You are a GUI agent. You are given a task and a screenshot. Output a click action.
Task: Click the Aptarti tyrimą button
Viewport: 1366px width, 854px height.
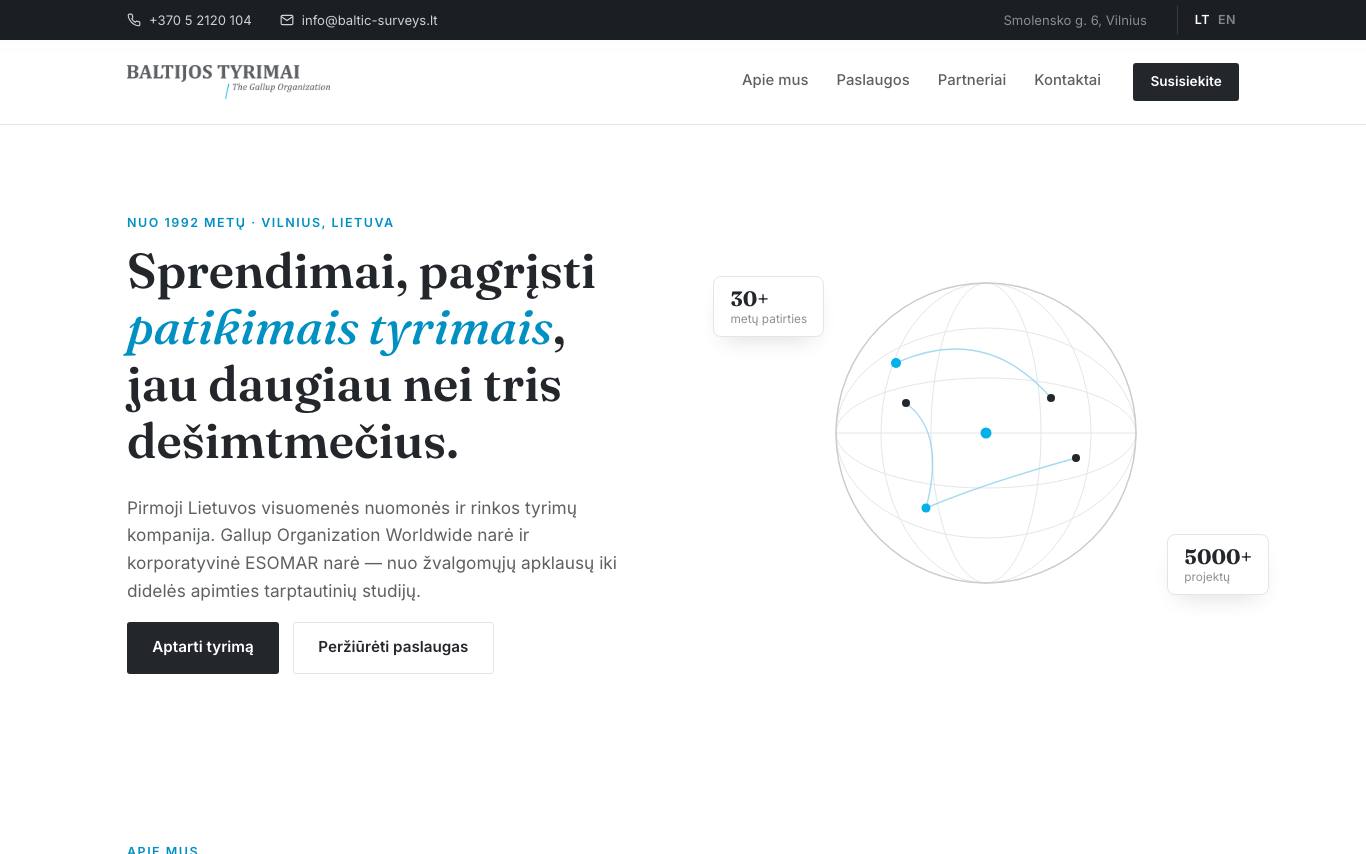pyautogui.click(x=203, y=648)
